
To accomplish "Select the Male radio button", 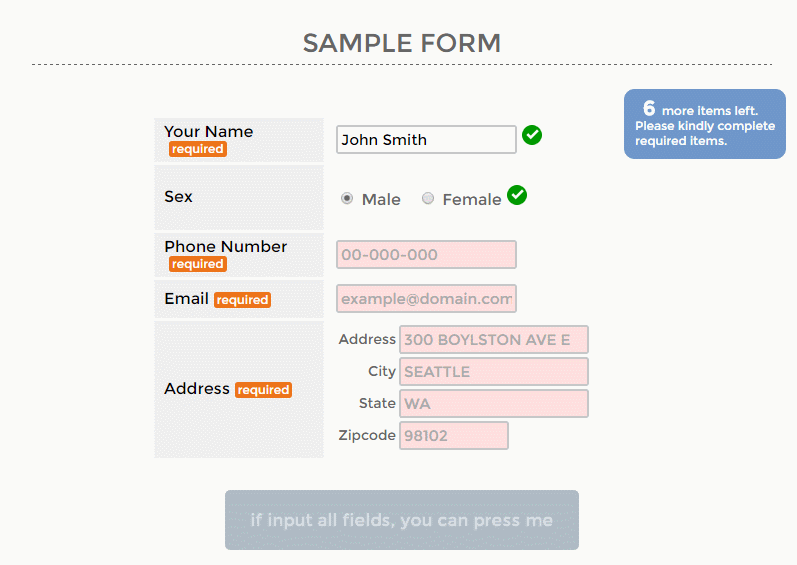I will [347, 198].
